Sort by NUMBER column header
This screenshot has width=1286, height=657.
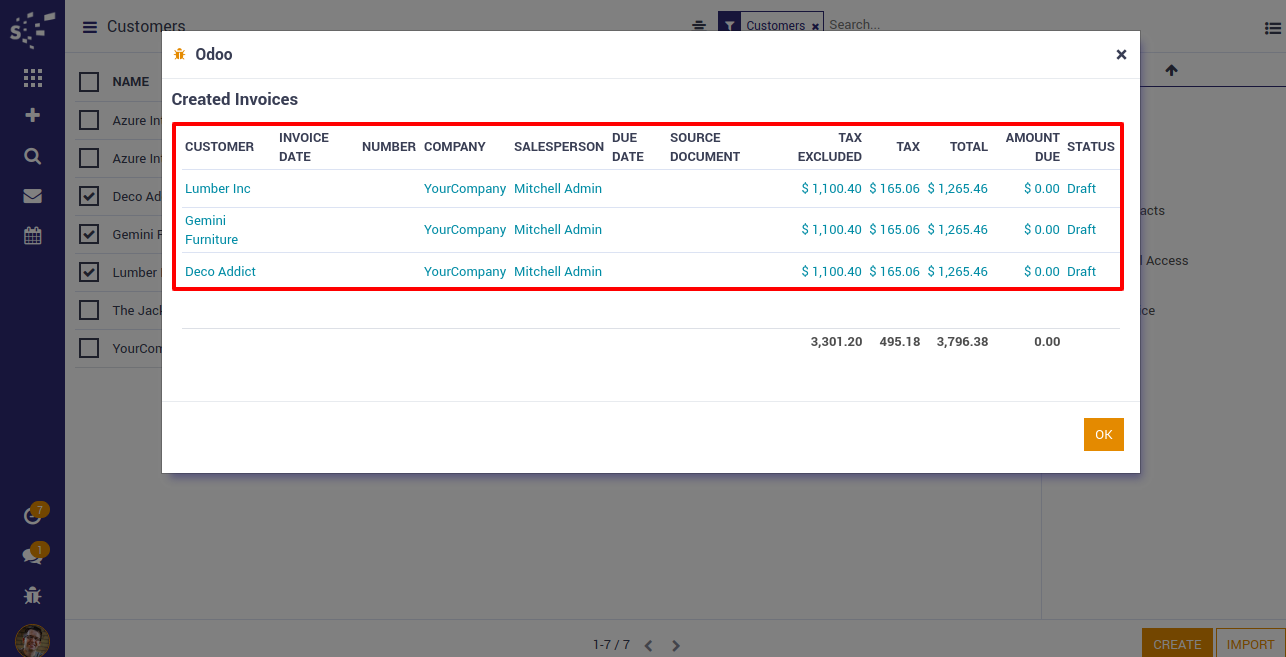389,147
